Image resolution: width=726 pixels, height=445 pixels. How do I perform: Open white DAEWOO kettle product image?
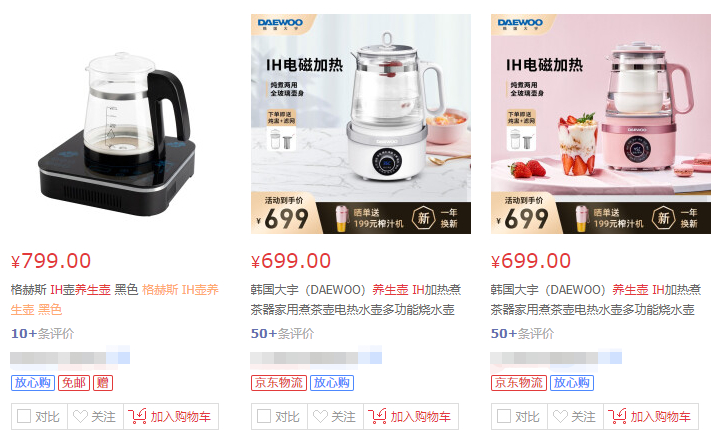click(x=361, y=124)
